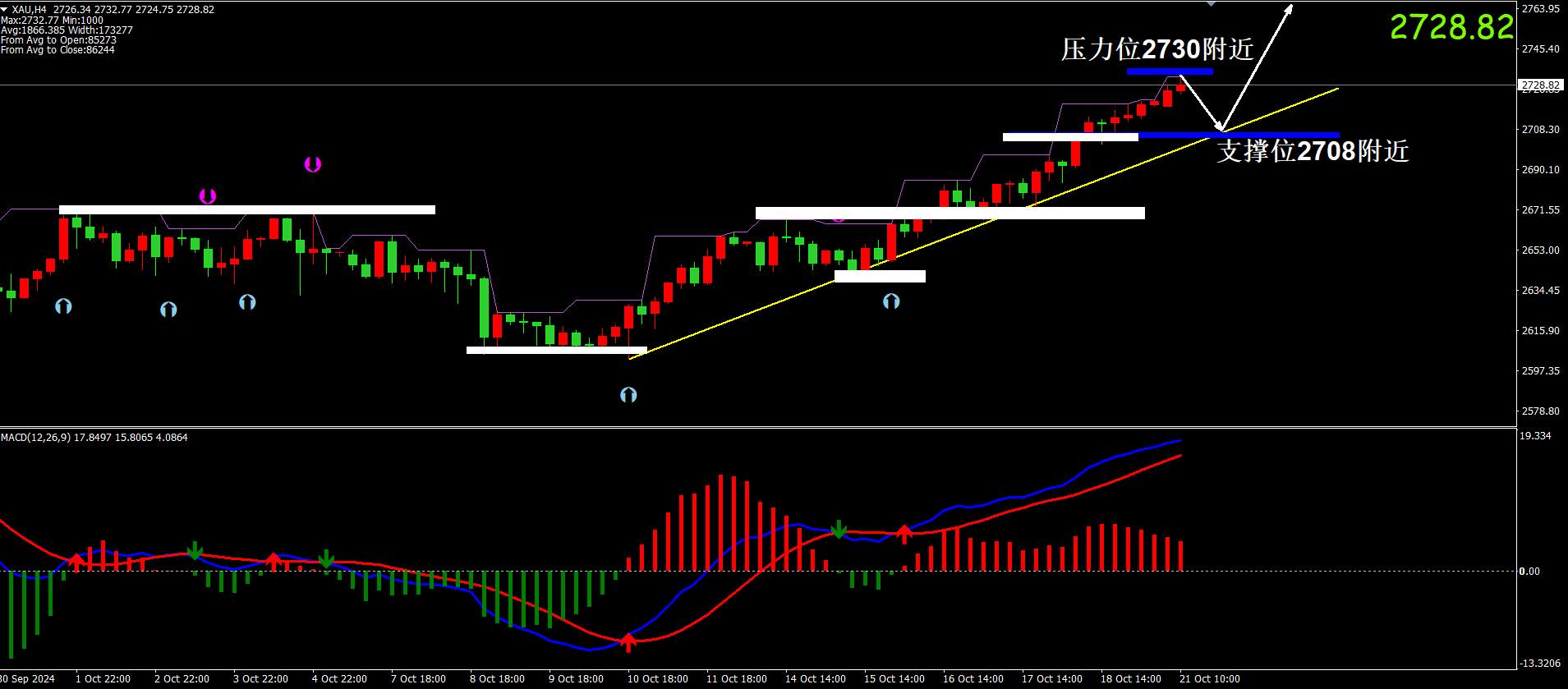The height and width of the screenshot is (689, 1568).
Task: Click 2653.00 on the price axis
Action: pos(1540,250)
